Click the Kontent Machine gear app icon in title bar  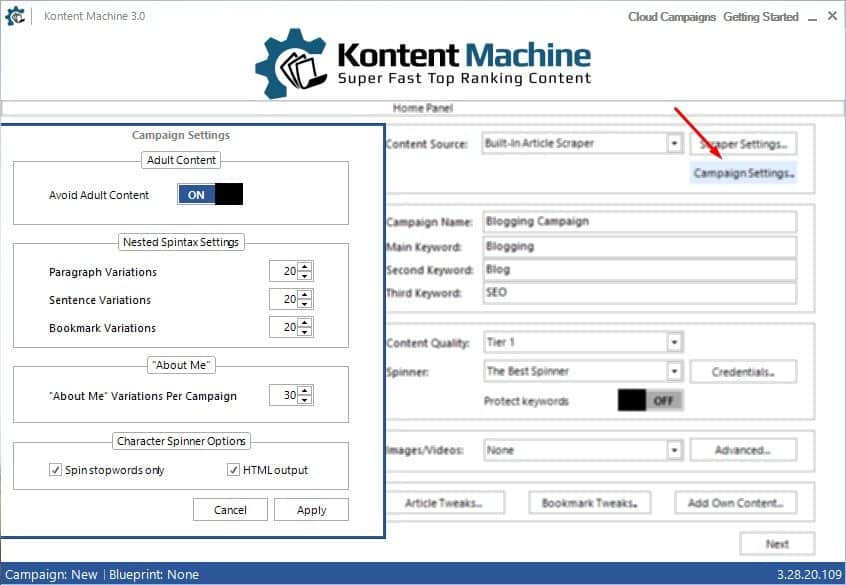pyautogui.click(x=15, y=16)
